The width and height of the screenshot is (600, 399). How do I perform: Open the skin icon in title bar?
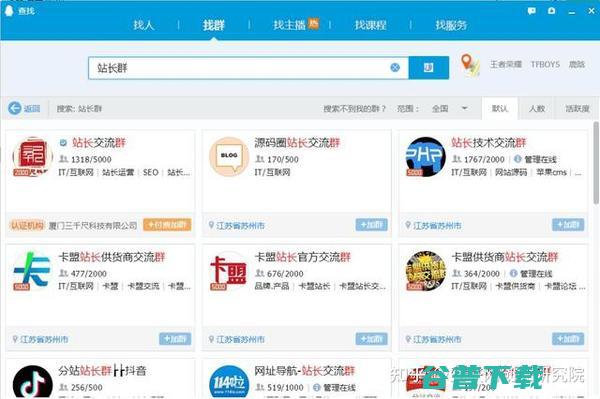(551, 11)
